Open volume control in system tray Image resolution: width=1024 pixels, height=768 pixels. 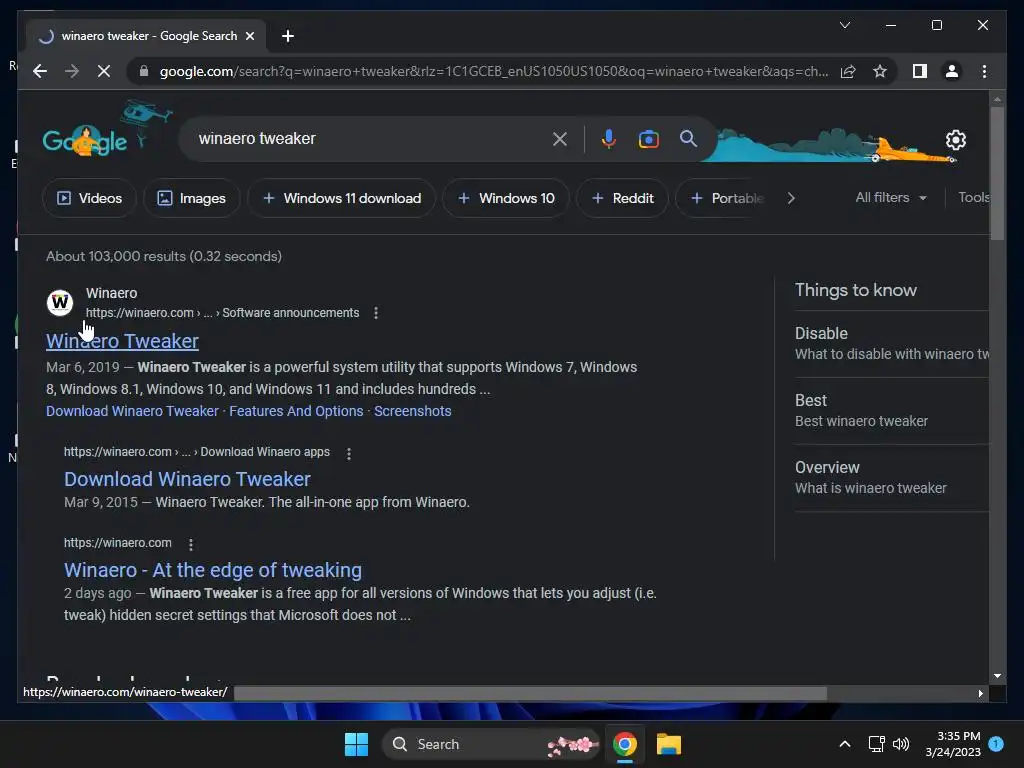901,744
